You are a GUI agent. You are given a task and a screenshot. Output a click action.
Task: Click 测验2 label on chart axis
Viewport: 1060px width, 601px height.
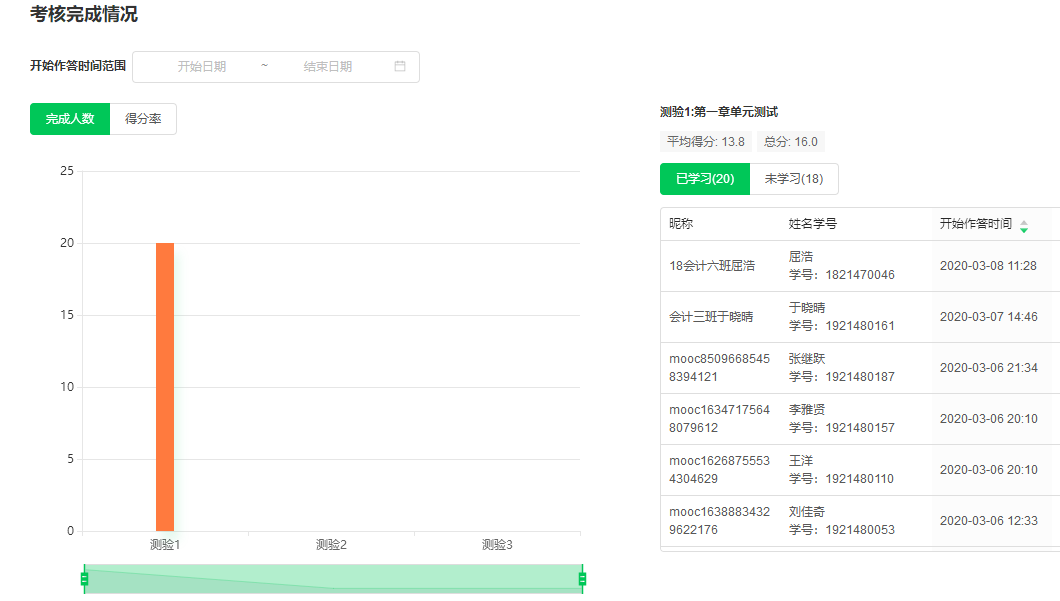pyautogui.click(x=331, y=545)
